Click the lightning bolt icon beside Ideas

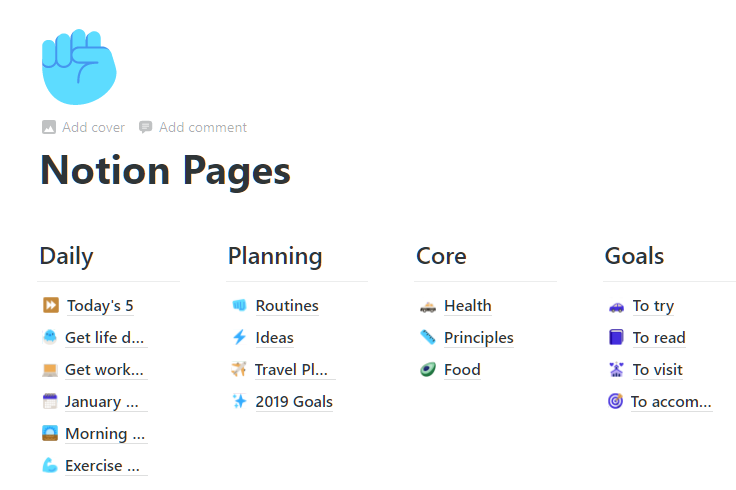239,337
